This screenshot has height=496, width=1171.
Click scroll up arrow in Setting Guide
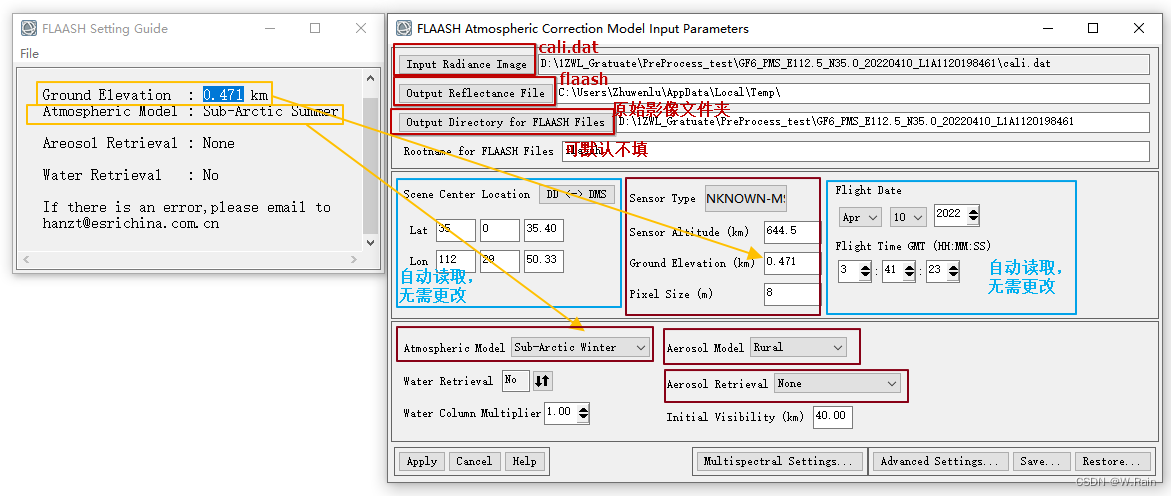(x=370, y=78)
